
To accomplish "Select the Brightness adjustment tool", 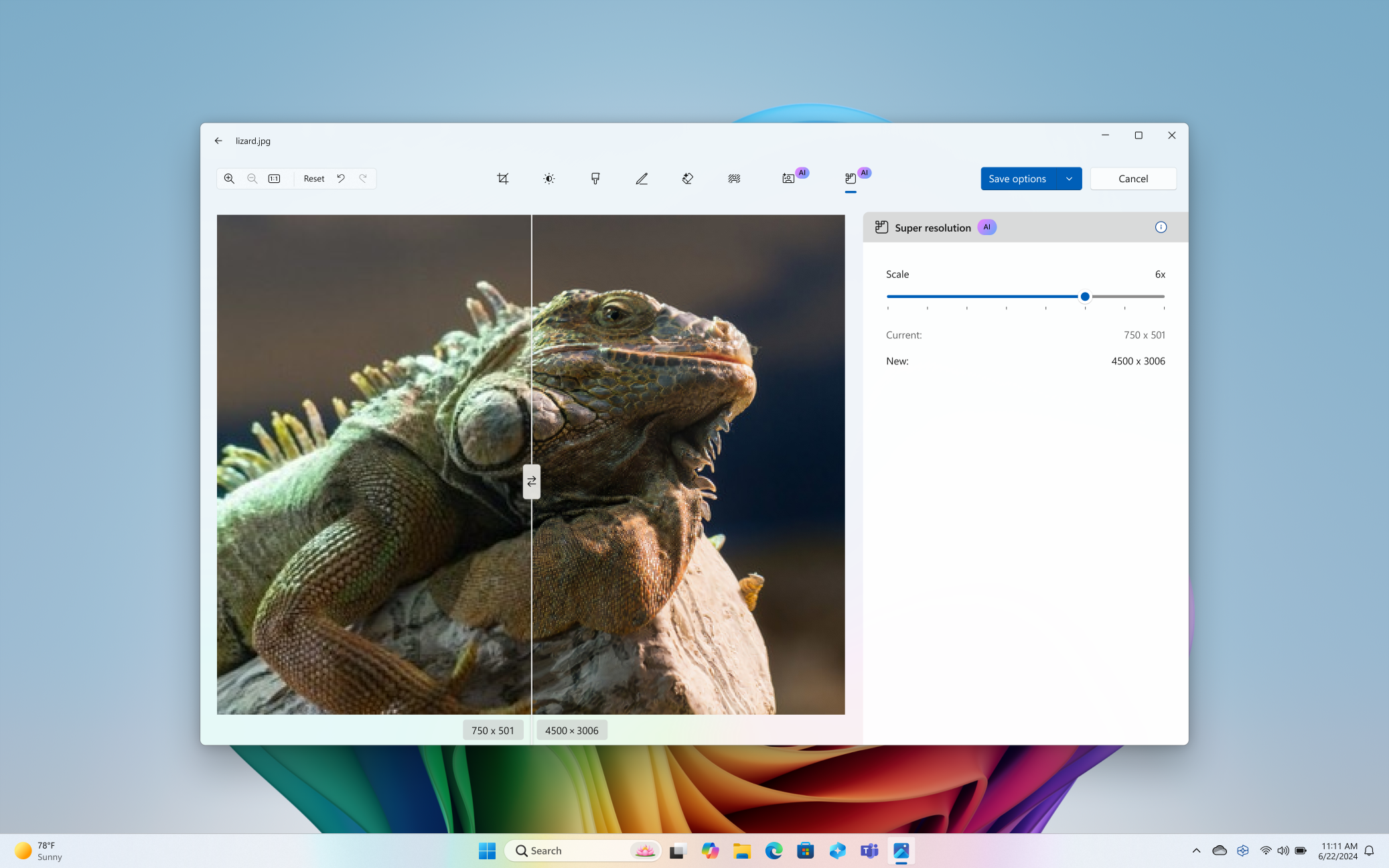I will [x=549, y=178].
